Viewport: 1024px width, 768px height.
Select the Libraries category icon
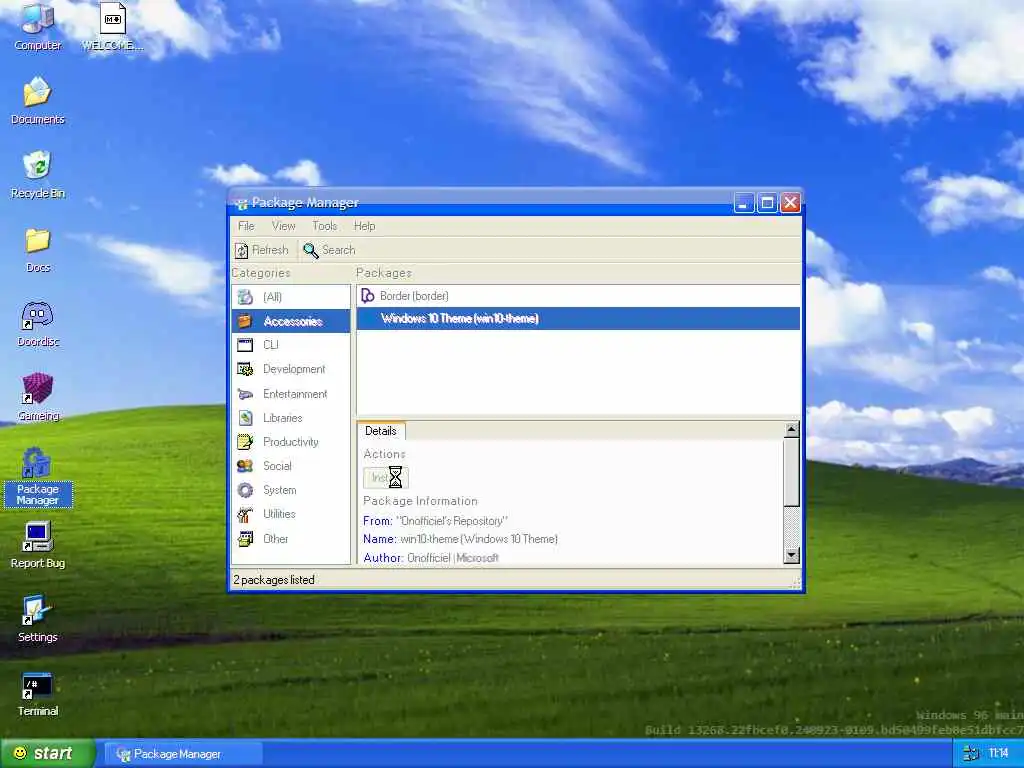click(245, 418)
